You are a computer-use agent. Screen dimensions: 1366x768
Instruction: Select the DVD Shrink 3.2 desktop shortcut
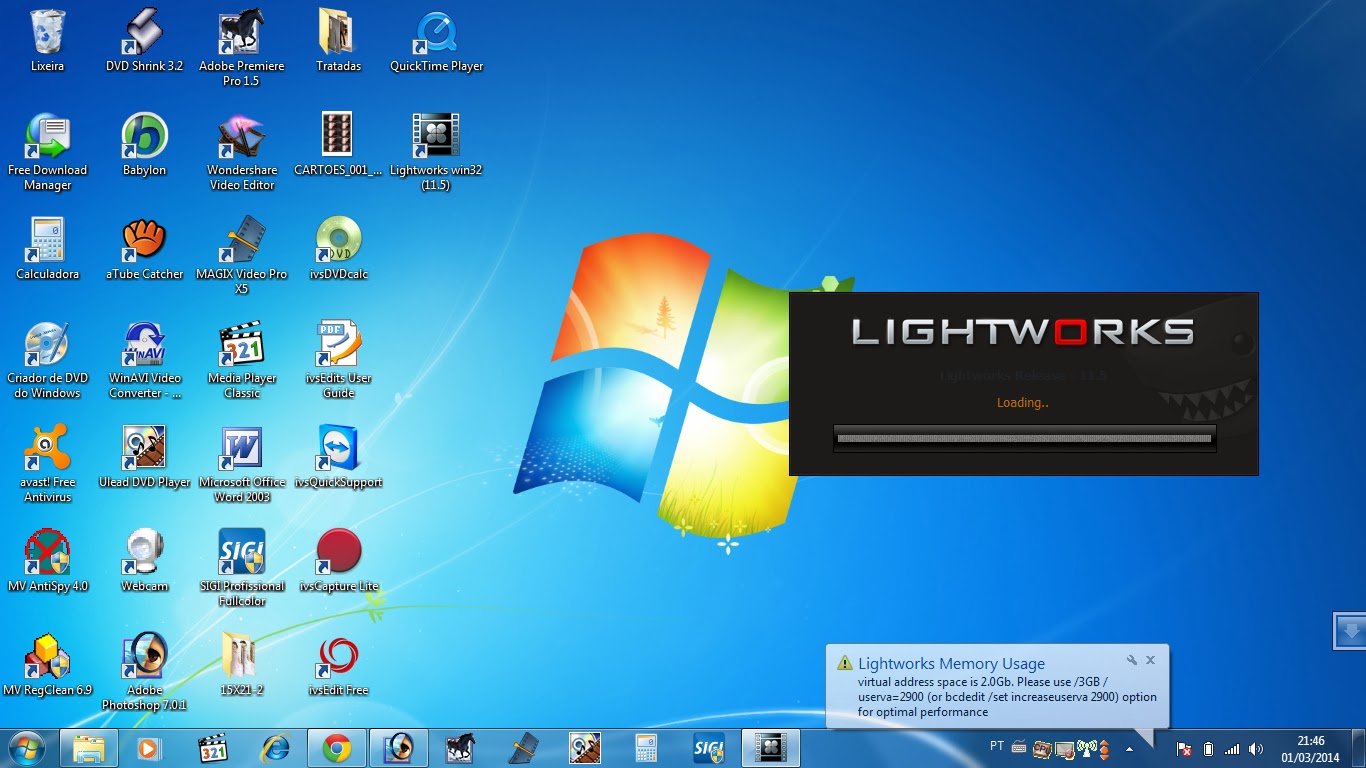tap(144, 41)
